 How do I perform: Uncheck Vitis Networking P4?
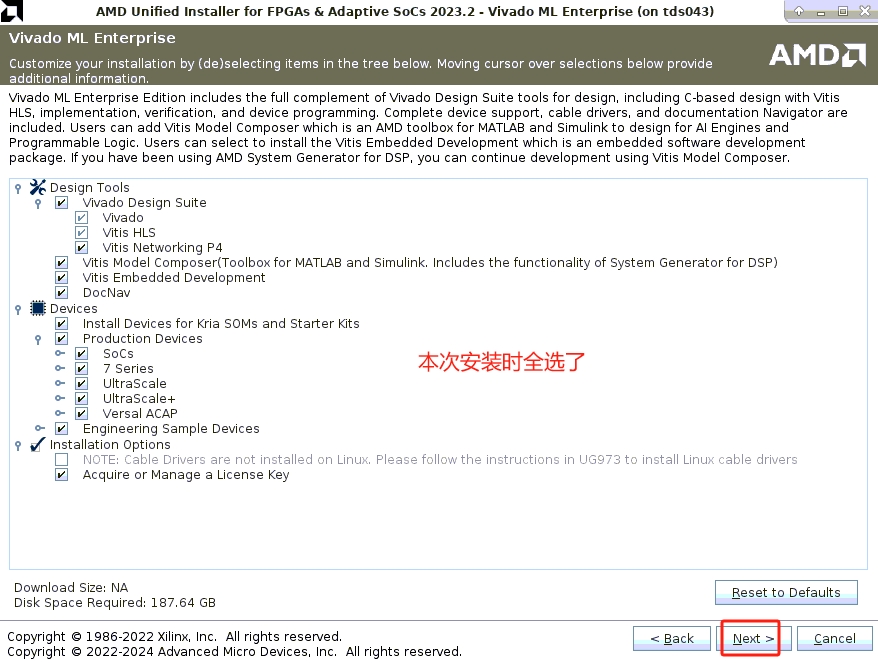point(82,247)
